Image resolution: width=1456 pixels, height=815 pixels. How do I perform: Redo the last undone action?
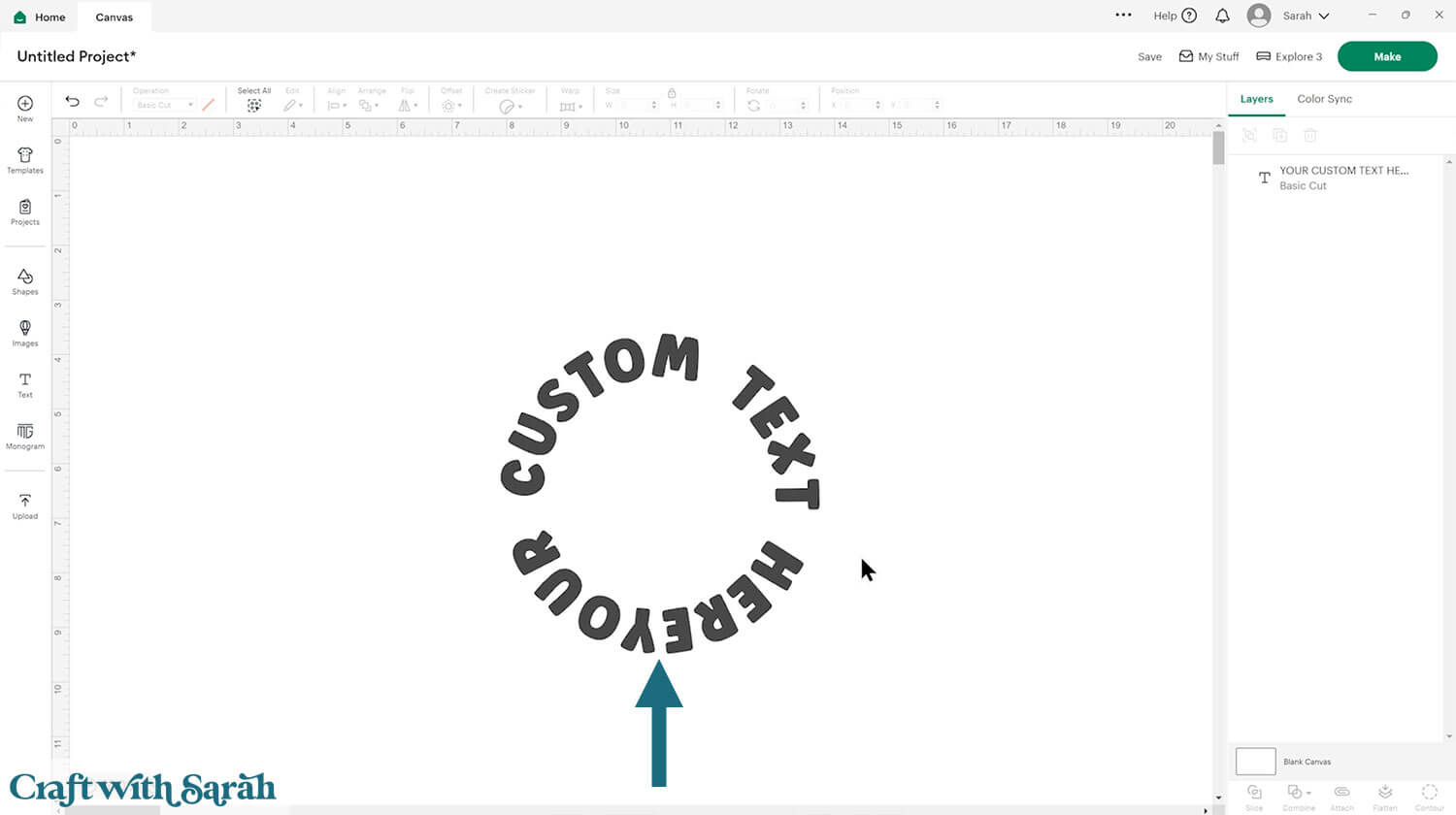tap(101, 101)
